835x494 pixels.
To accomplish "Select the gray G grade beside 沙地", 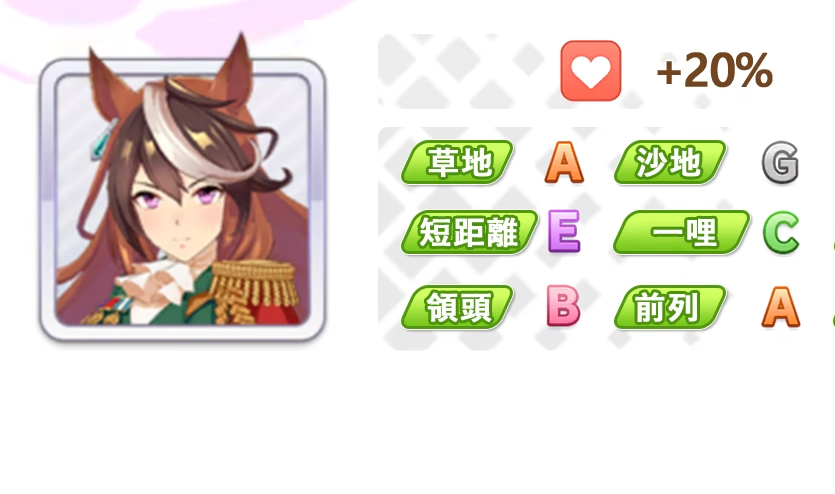I will tap(780, 162).
